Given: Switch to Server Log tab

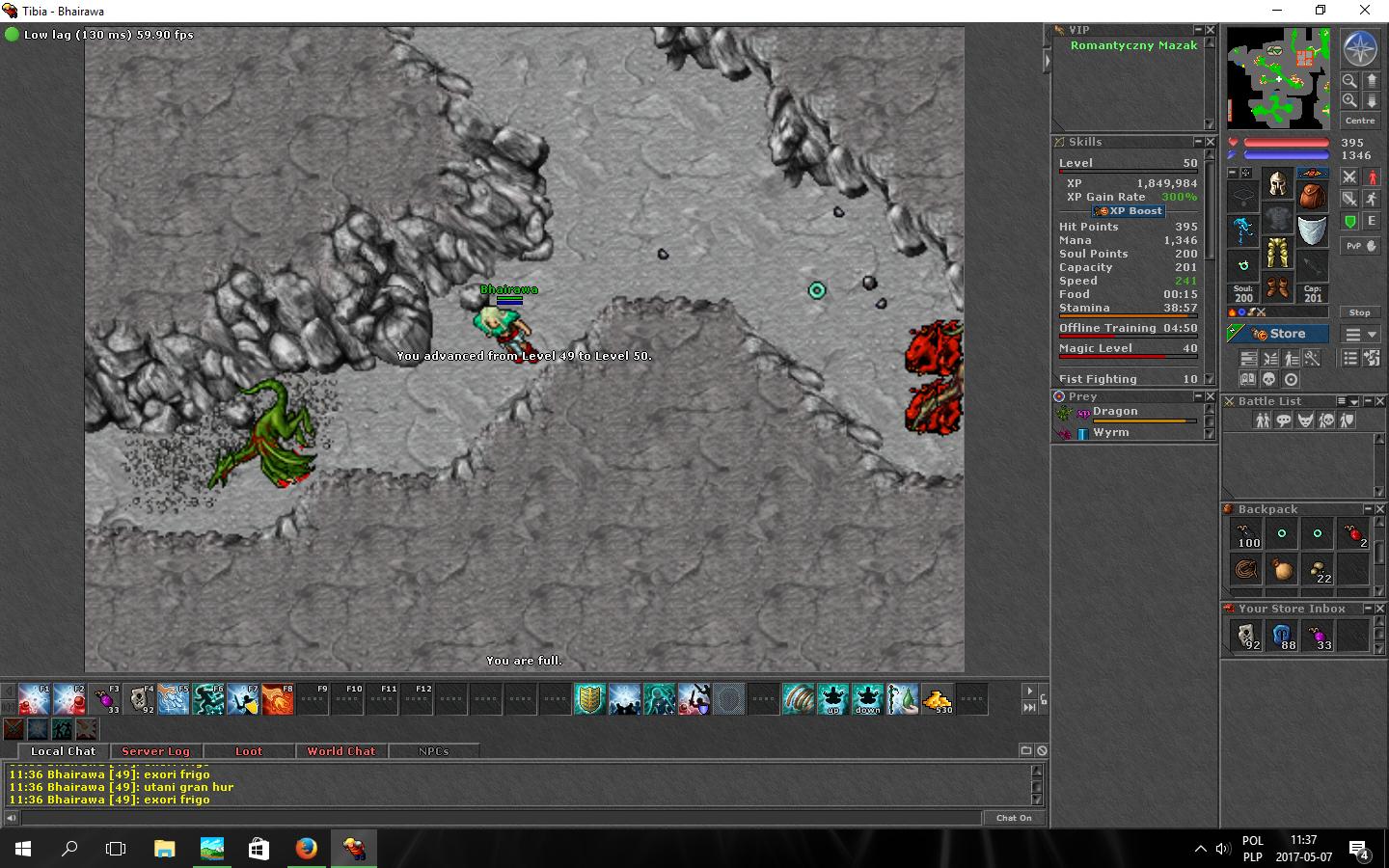Looking at the screenshot, I should point(155,751).
